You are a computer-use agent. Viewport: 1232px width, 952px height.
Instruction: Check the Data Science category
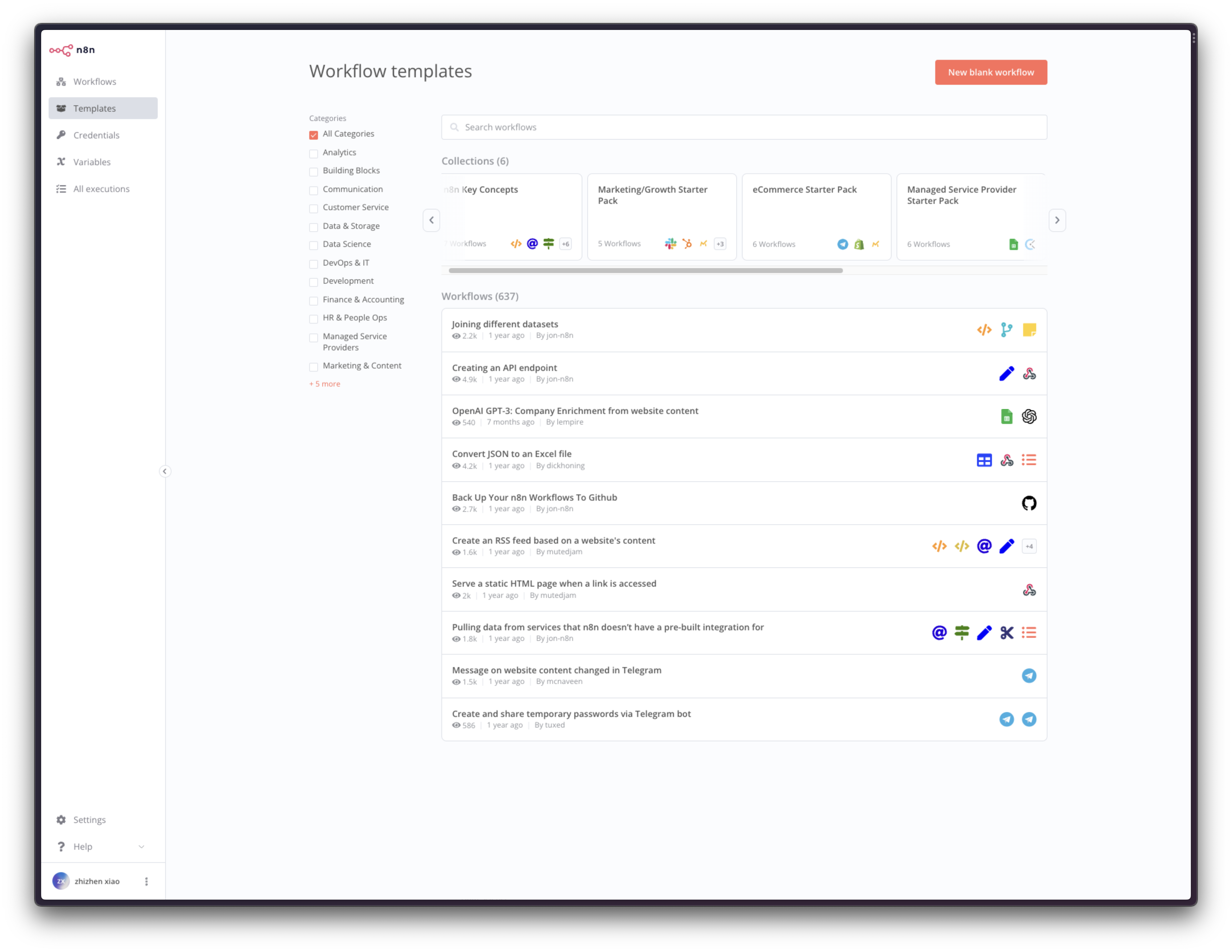(x=314, y=245)
